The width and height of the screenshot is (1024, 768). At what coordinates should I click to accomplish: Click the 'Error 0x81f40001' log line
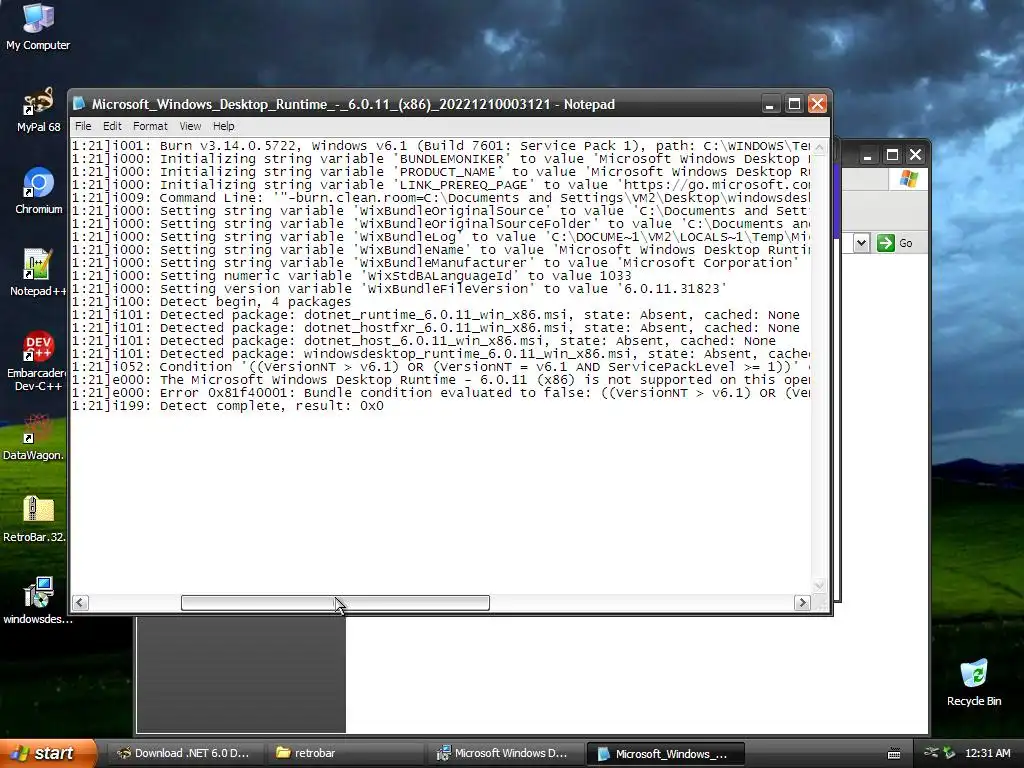pos(441,393)
